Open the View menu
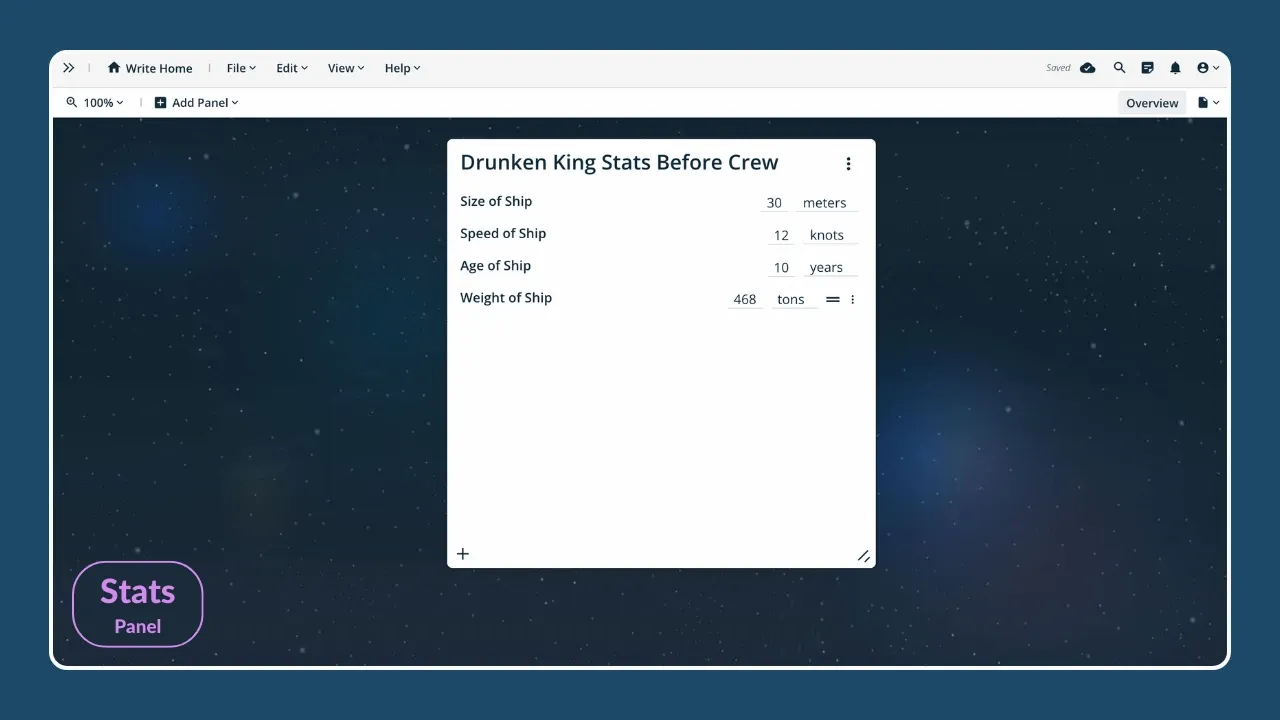This screenshot has width=1280, height=720. pos(346,68)
